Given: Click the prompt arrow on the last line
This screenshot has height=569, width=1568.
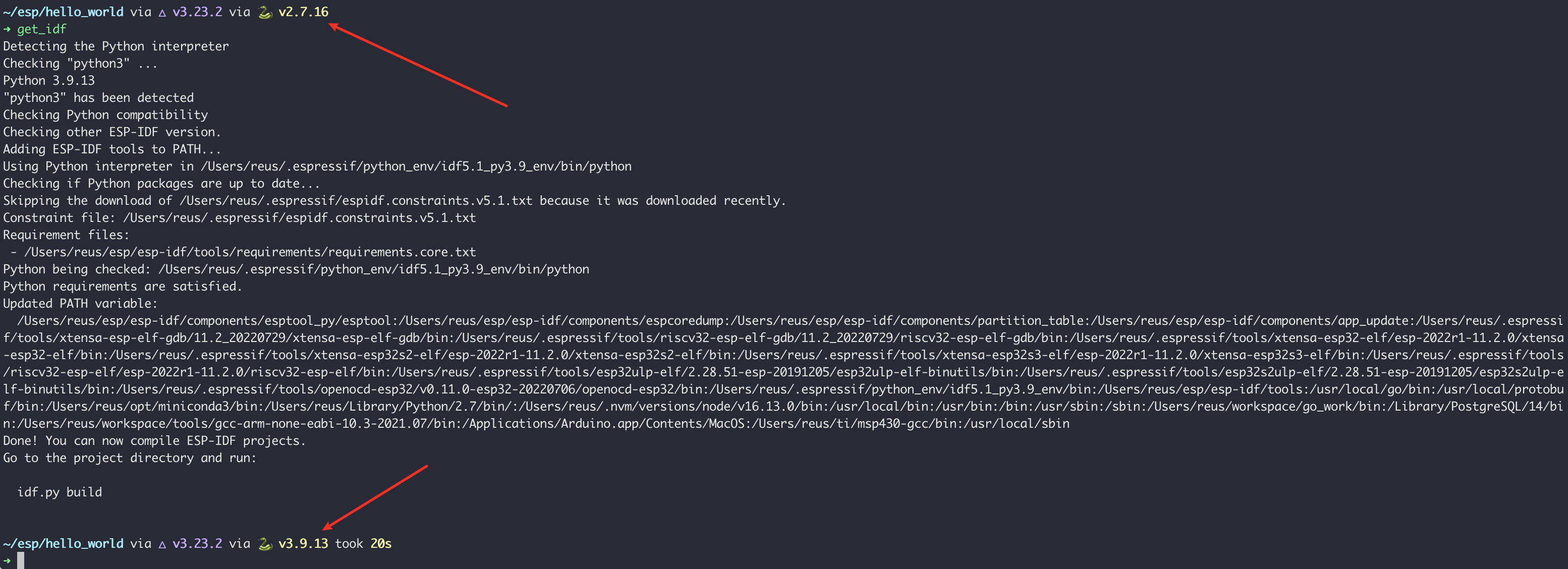Looking at the screenshot, I should [x=7, y=560].
